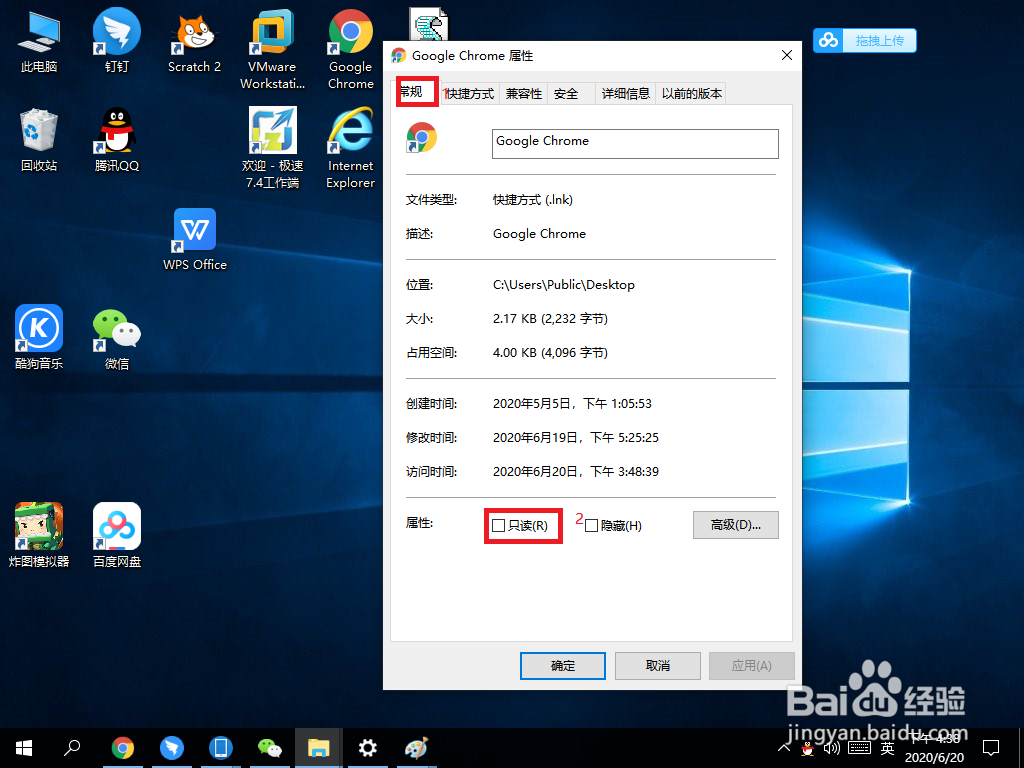Select the 回收站 recycle bin icon
The width and height of the screenshot is (1024, 768).
[39, 140]
